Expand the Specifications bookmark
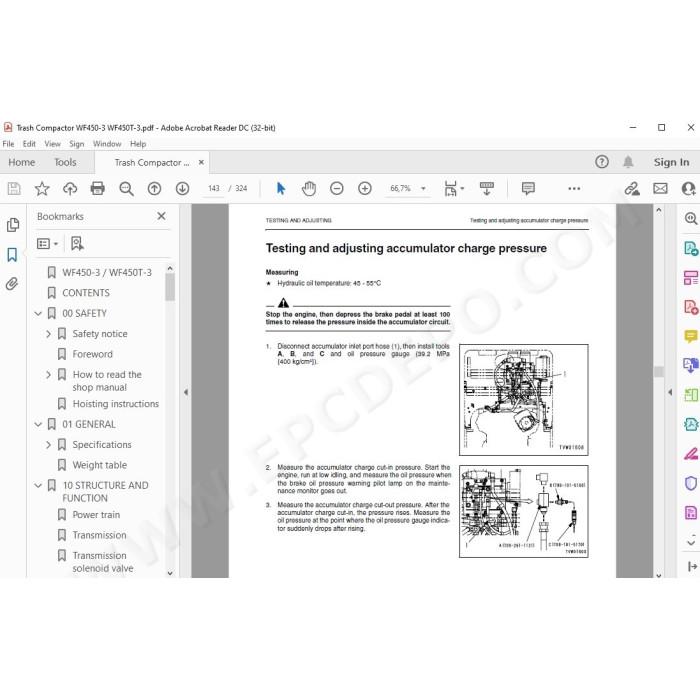The width and height of the screenshot is (700, 700). tap(48, 445)
